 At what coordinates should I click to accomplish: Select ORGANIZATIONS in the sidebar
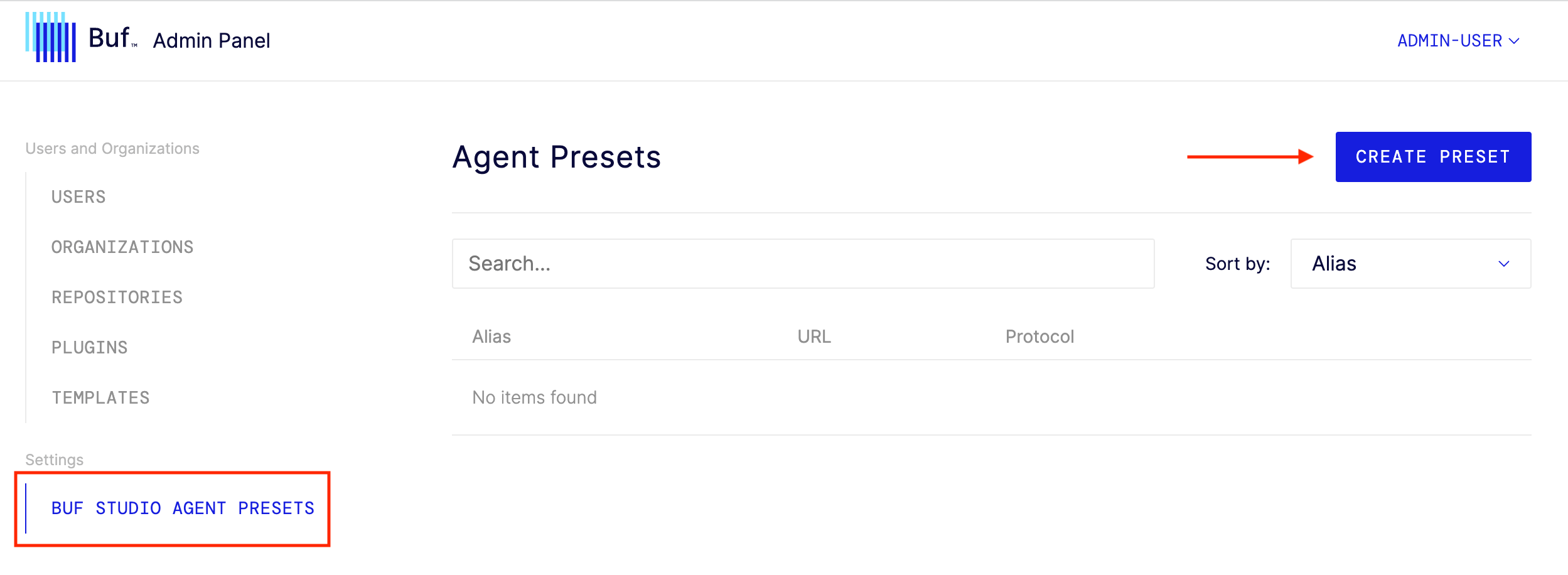pyautogui.click(x=123, y=247)
